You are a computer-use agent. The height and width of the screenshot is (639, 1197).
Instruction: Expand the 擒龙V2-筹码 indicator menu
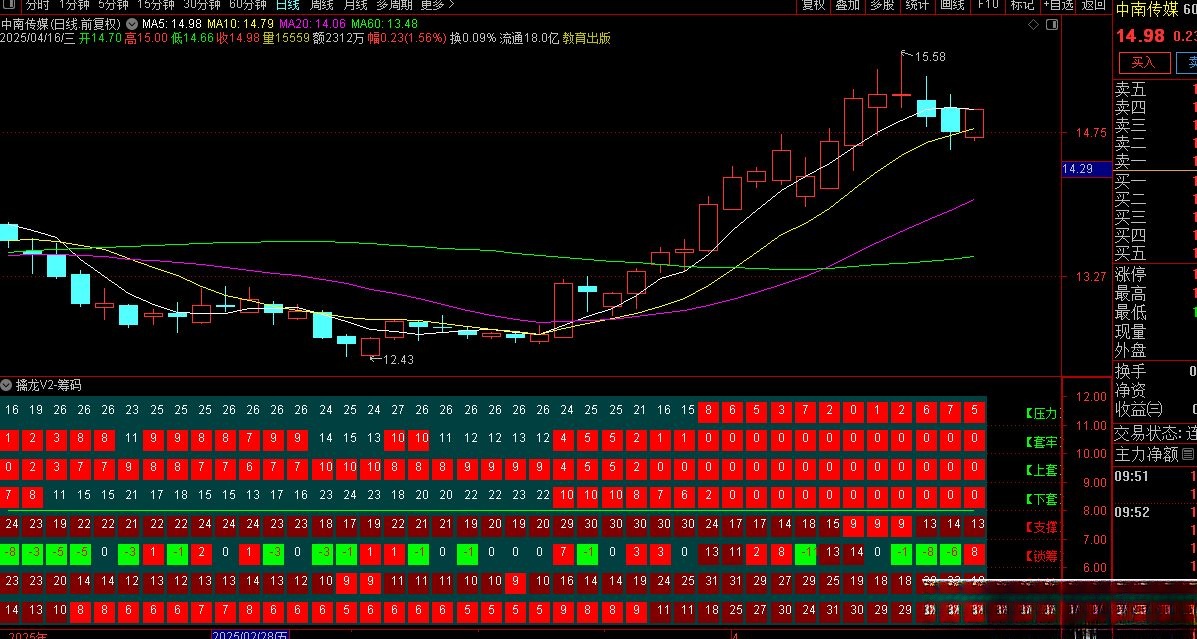click(x=7, y=385)
